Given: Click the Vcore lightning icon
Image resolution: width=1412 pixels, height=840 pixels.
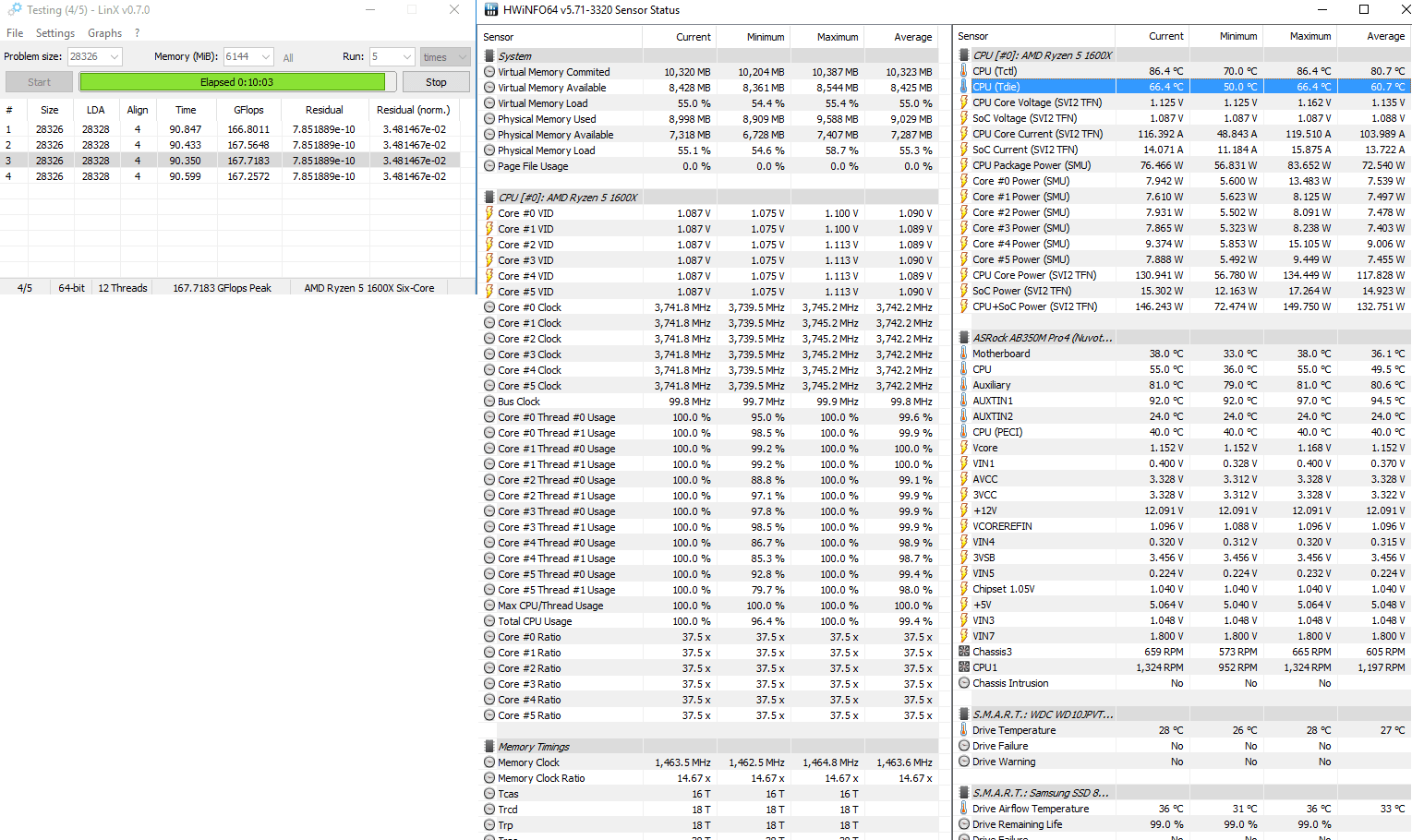Looking at the screenshot, I should coord(964,448).
